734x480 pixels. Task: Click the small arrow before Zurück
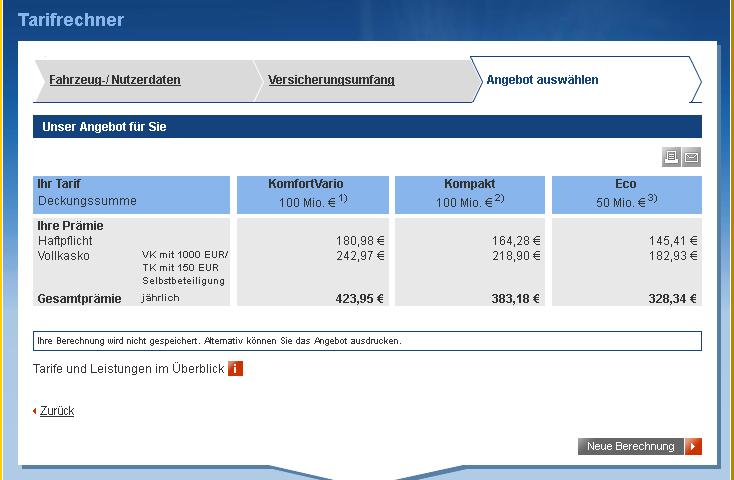coord(35,411)
